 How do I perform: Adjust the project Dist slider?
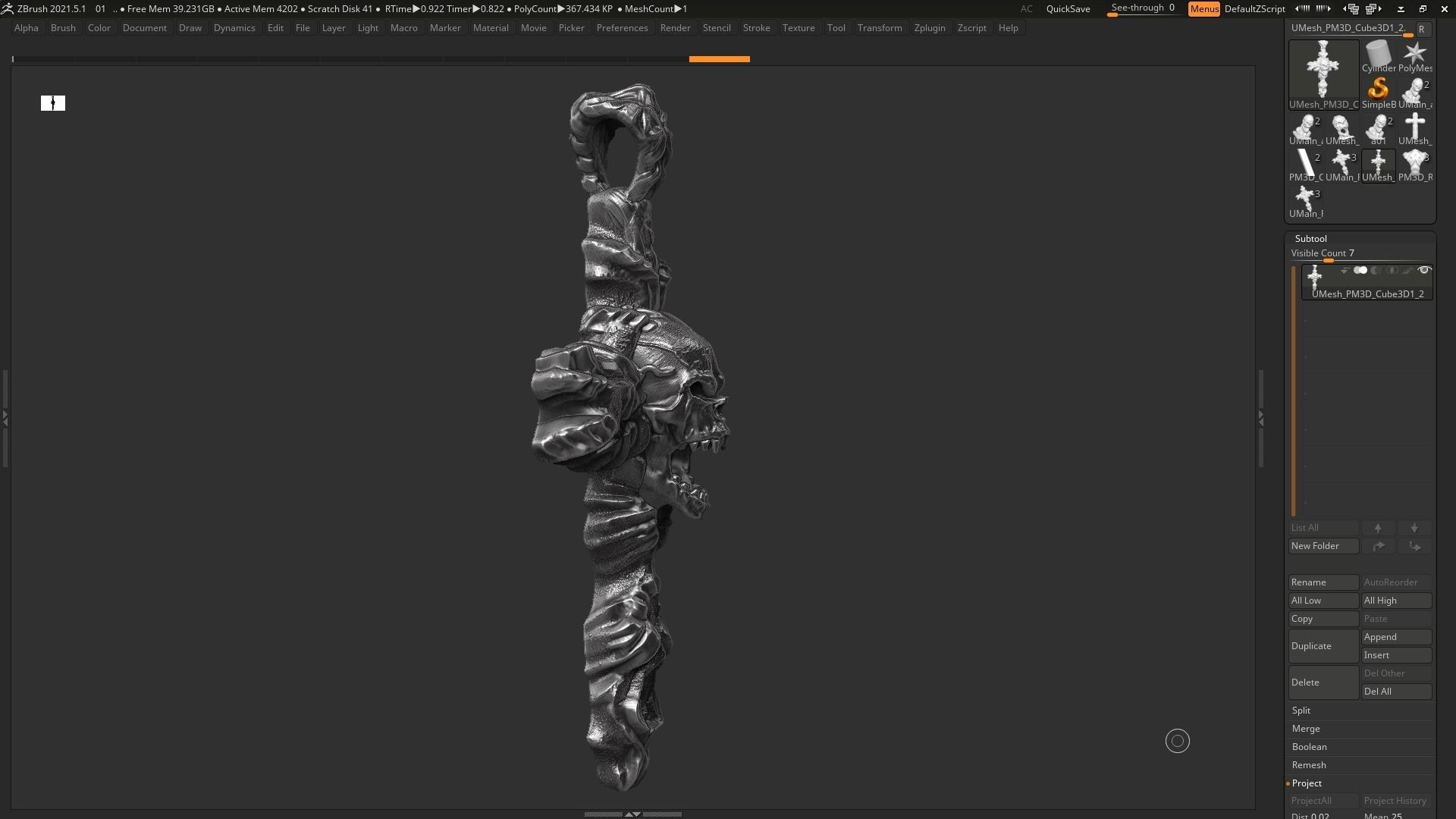[x=1323, y=816]
